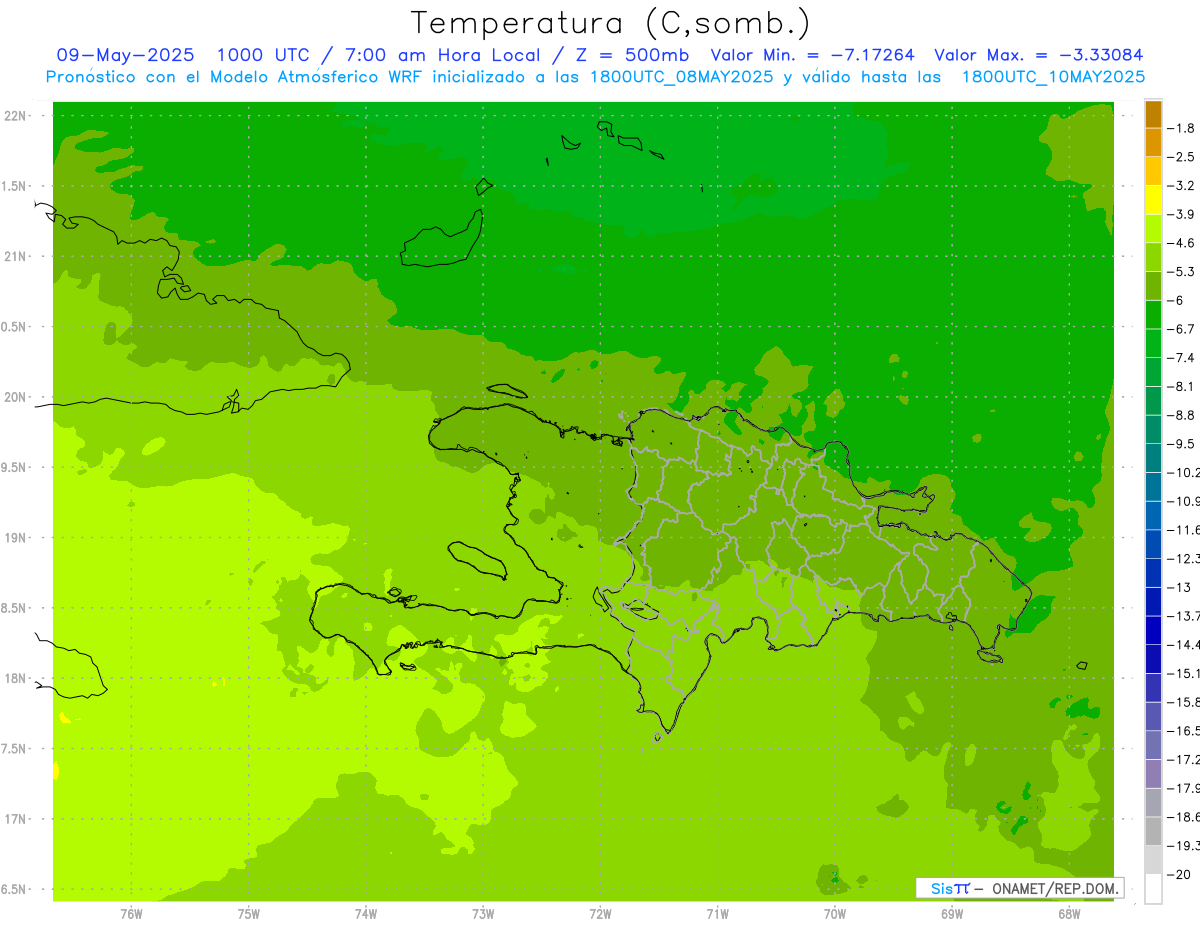Select the green swatch between -6 and -6.7

pos(1153,315)
